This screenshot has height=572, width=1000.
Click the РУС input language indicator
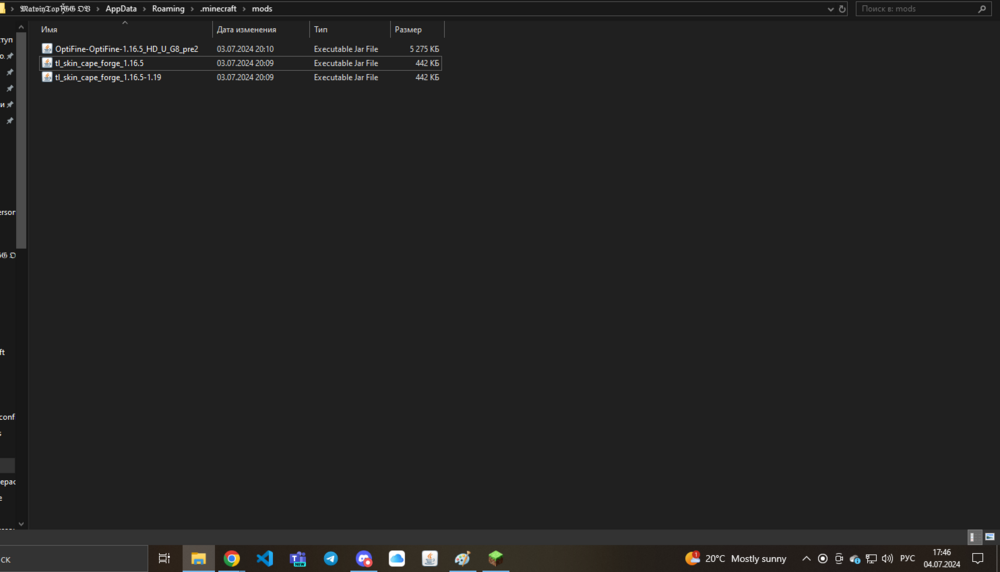[907, 559]
